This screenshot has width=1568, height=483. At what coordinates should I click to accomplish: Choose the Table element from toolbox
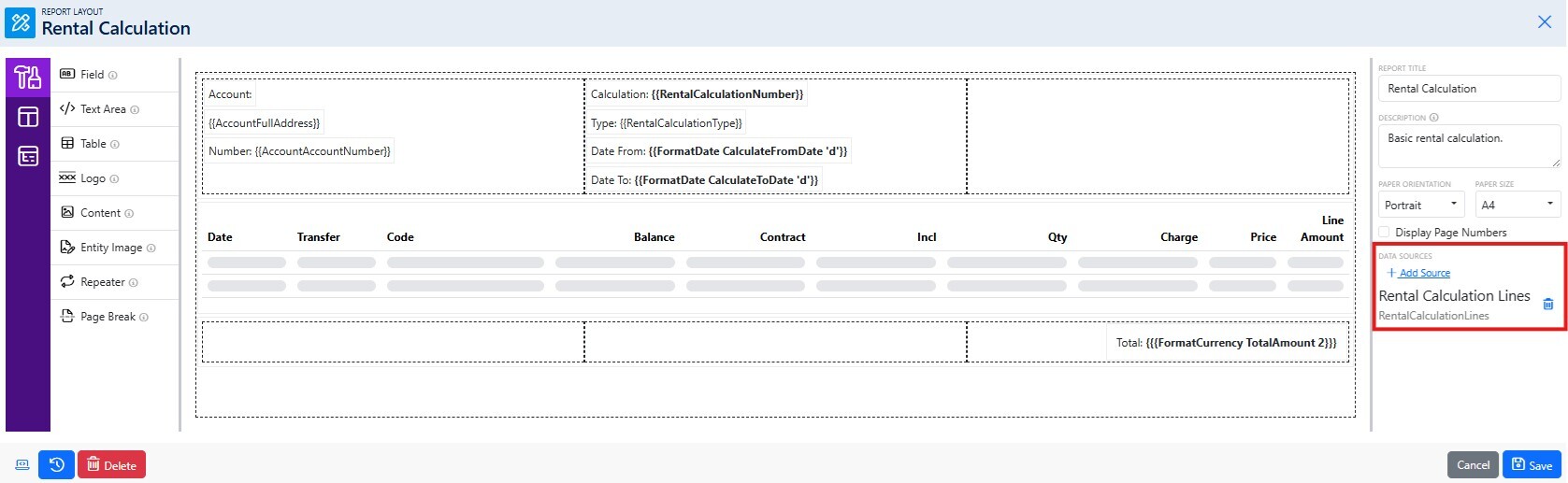93,144
